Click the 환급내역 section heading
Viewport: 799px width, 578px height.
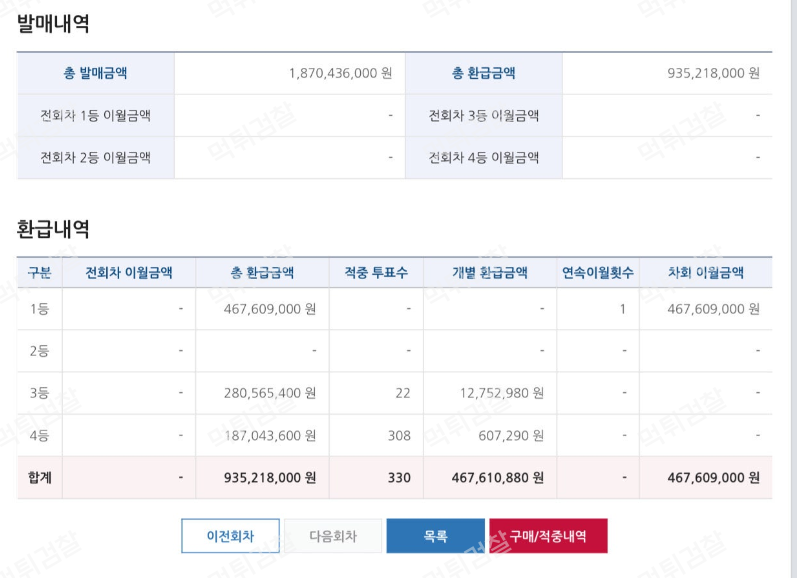tap(53, 229)
